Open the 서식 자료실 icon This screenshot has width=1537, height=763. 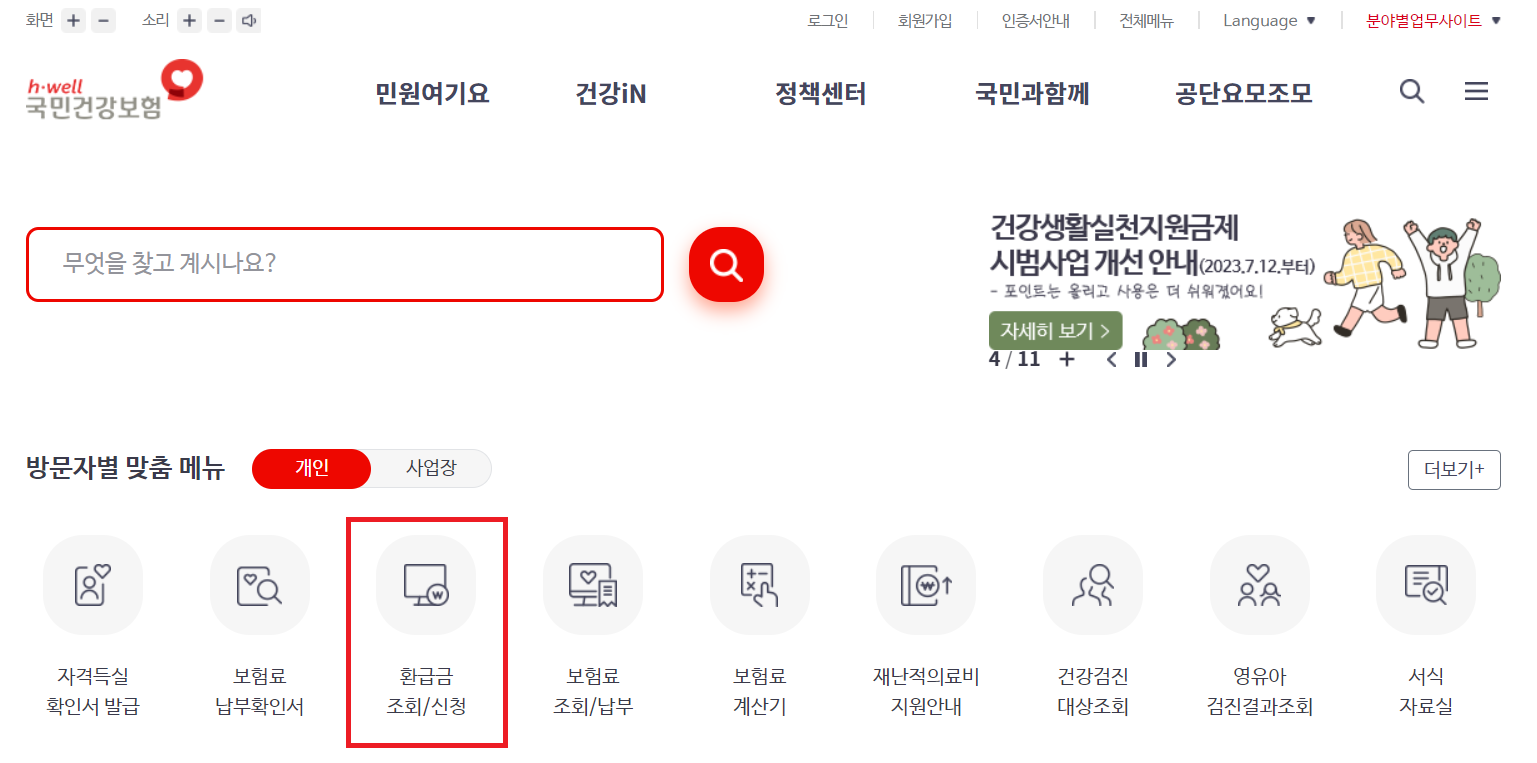1425,585
